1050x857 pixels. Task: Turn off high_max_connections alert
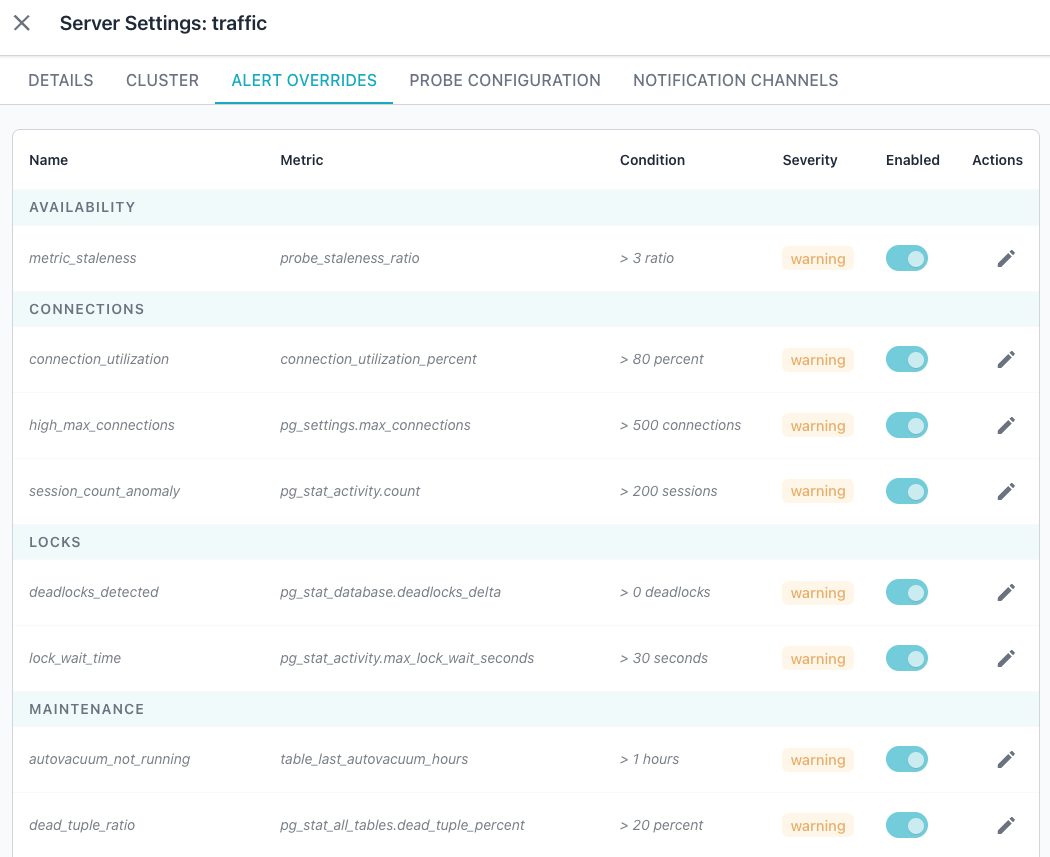[907, 425]
